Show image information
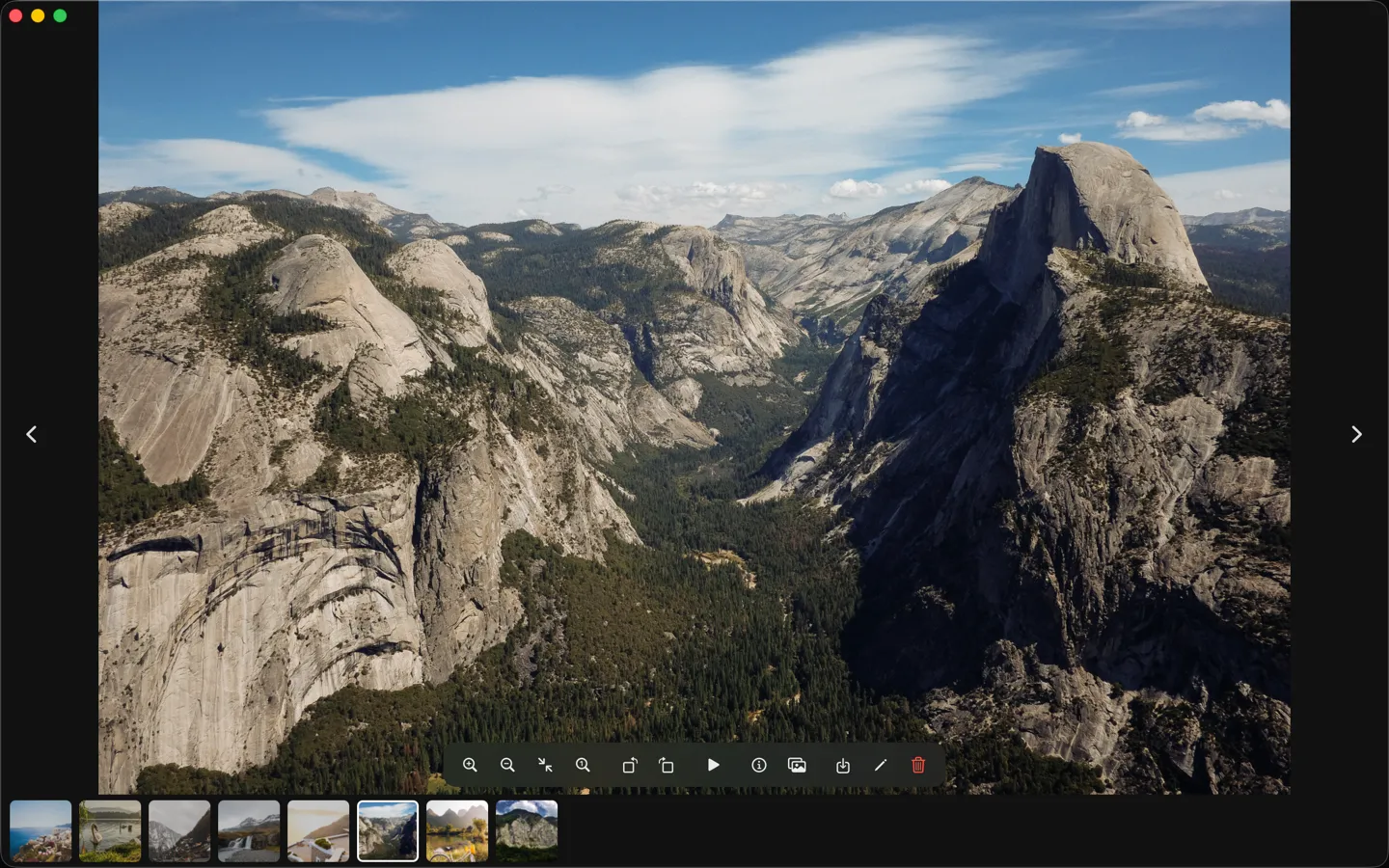 click(x=759, y=765)
